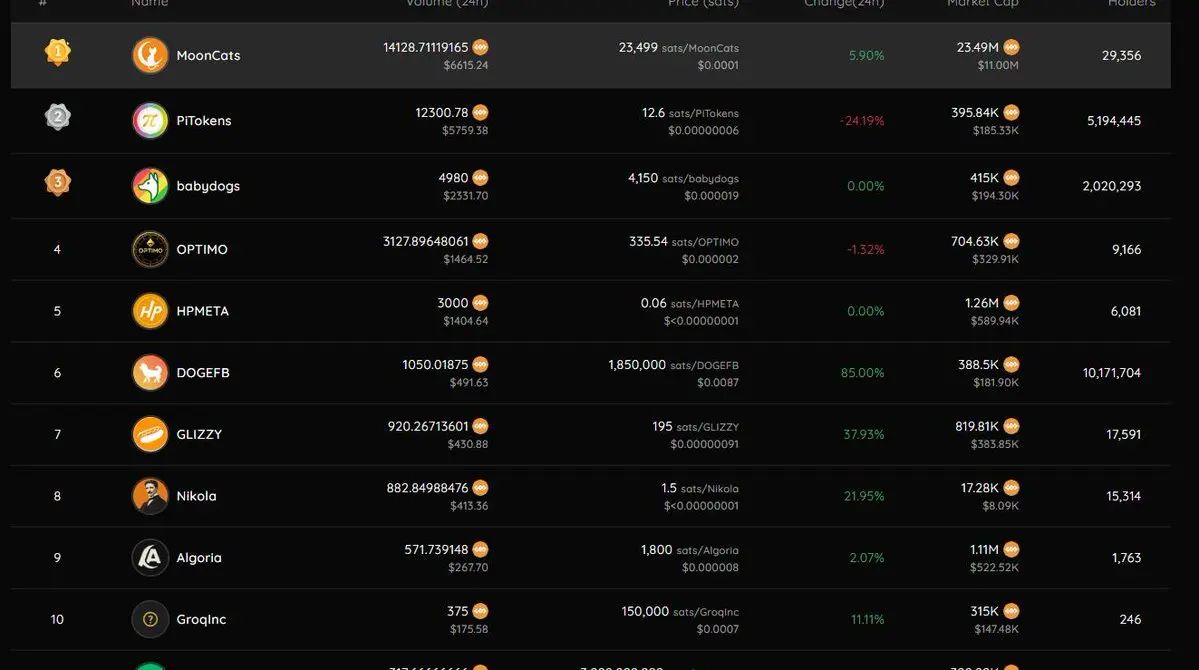Click Nikola holders count 15,314

(1123, 496)
